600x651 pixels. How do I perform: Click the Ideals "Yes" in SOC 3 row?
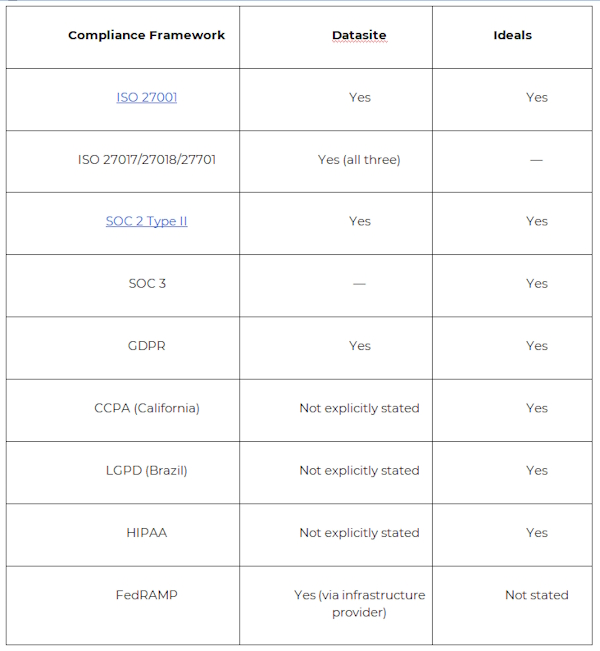click(536, 283)
